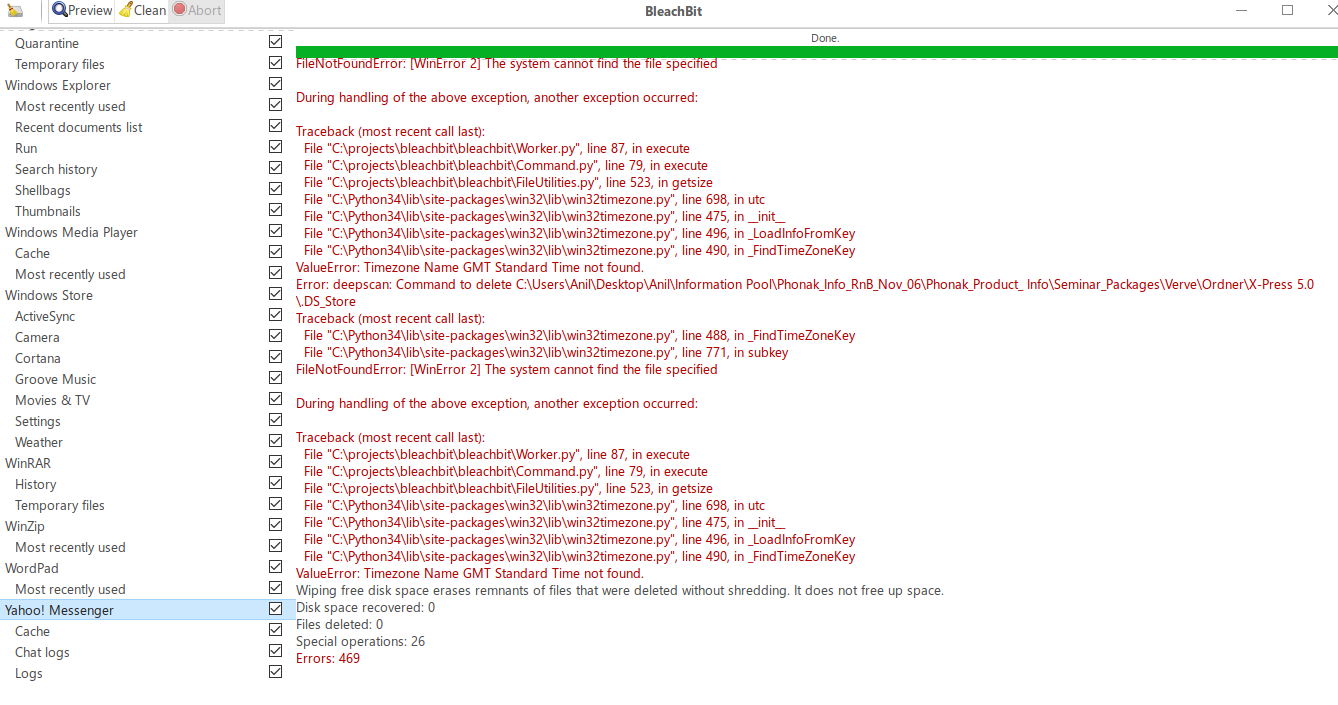Minimize the BleachBit window
The width and height of the screenshot is (1338, 705).
coord(1240,10)
